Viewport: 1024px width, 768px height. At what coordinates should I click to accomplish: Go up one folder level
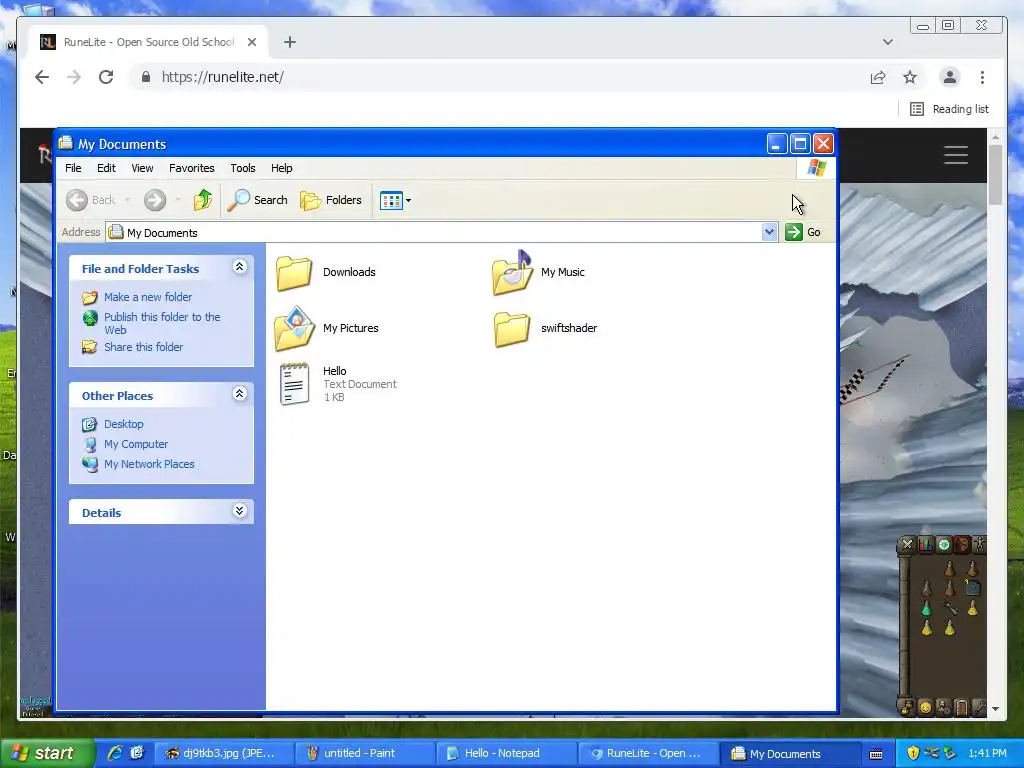point(203,200)
